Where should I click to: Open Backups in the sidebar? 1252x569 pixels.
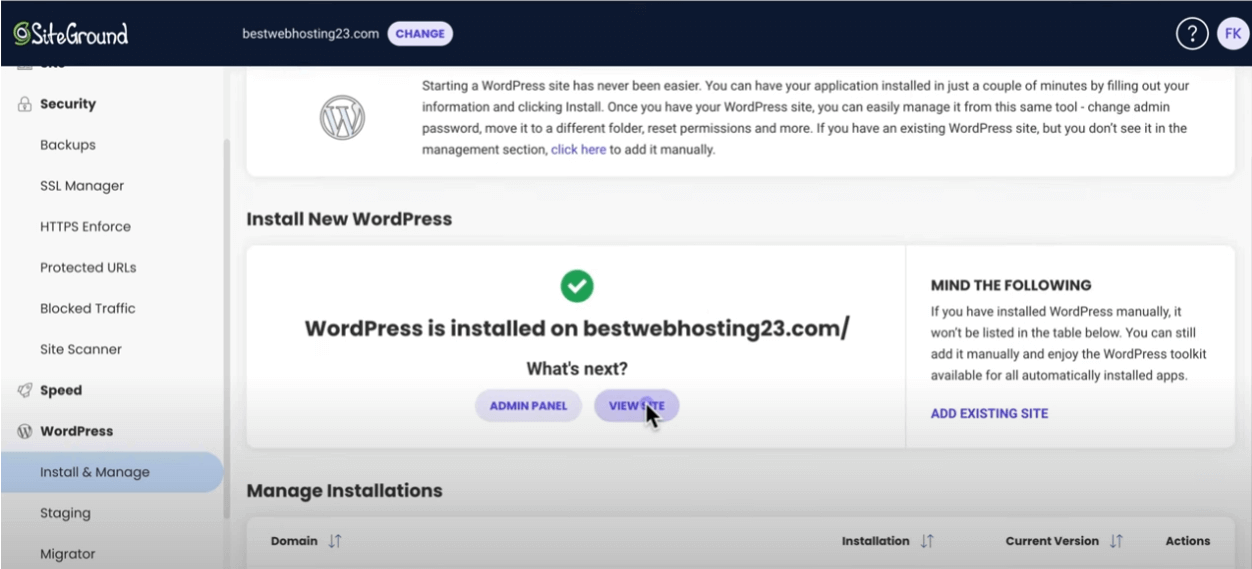click(x=68, y=145)
